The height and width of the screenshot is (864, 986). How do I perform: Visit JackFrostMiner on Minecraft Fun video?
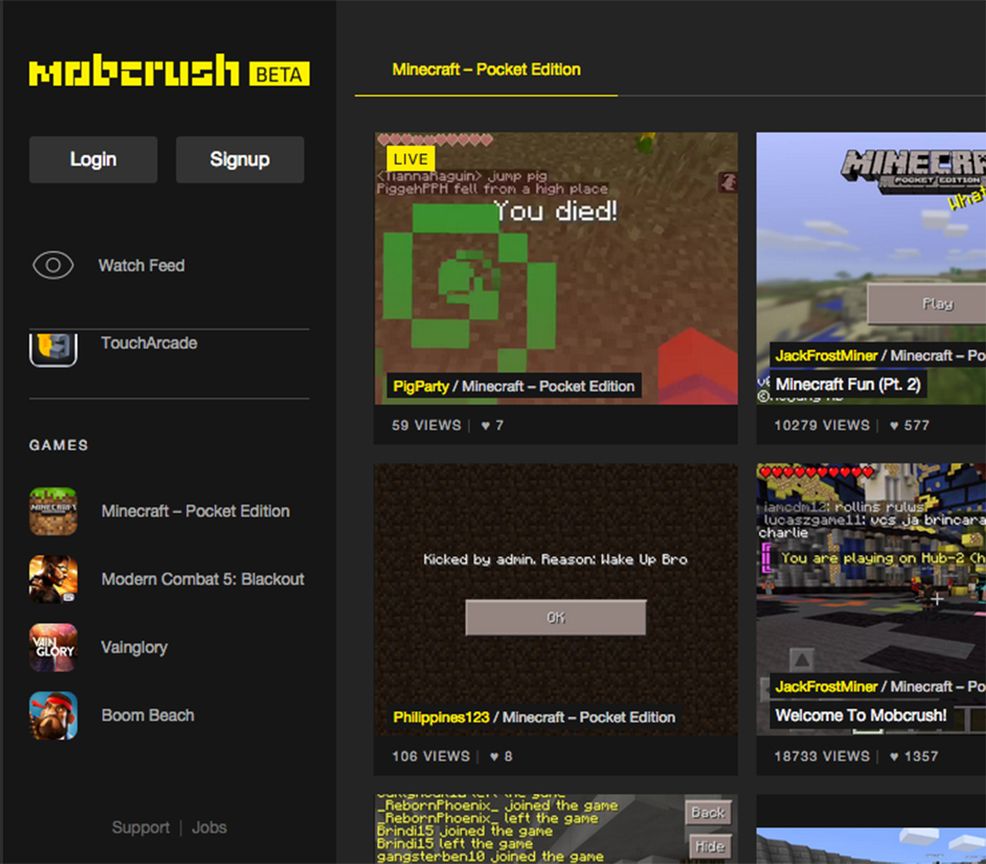point(826,356)
